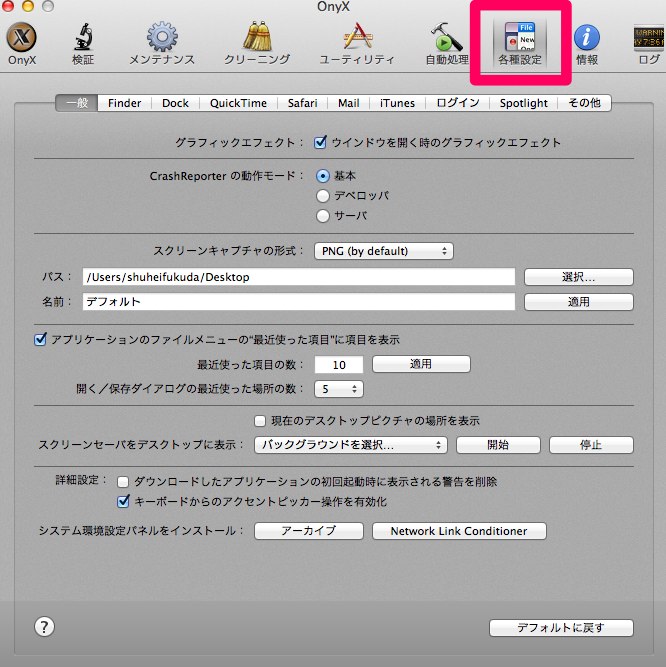
Task: Enable ダウンロードしたアプリケーション warning removal checkbox
Action: [123, 482]
